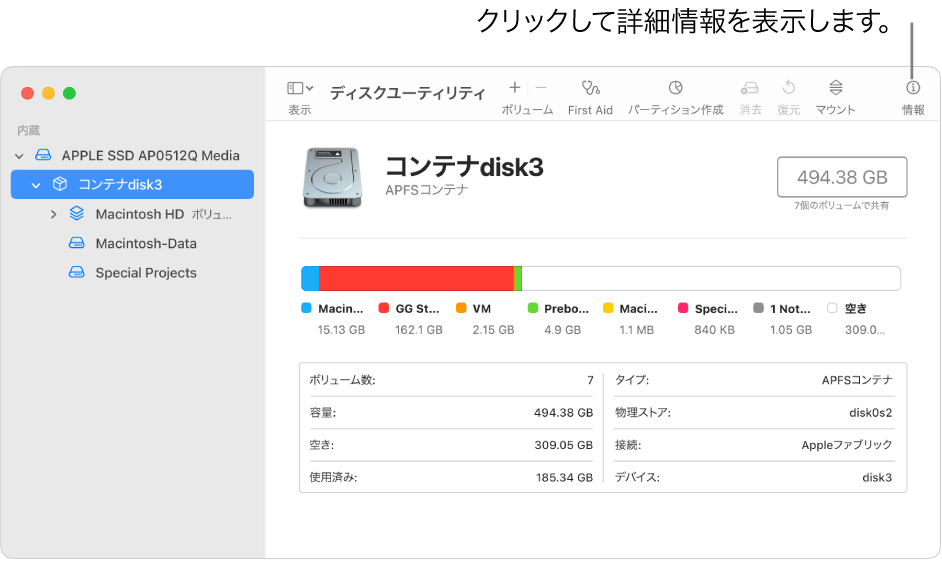Click the orange VM legend swatch

click(x=461, y=308)
